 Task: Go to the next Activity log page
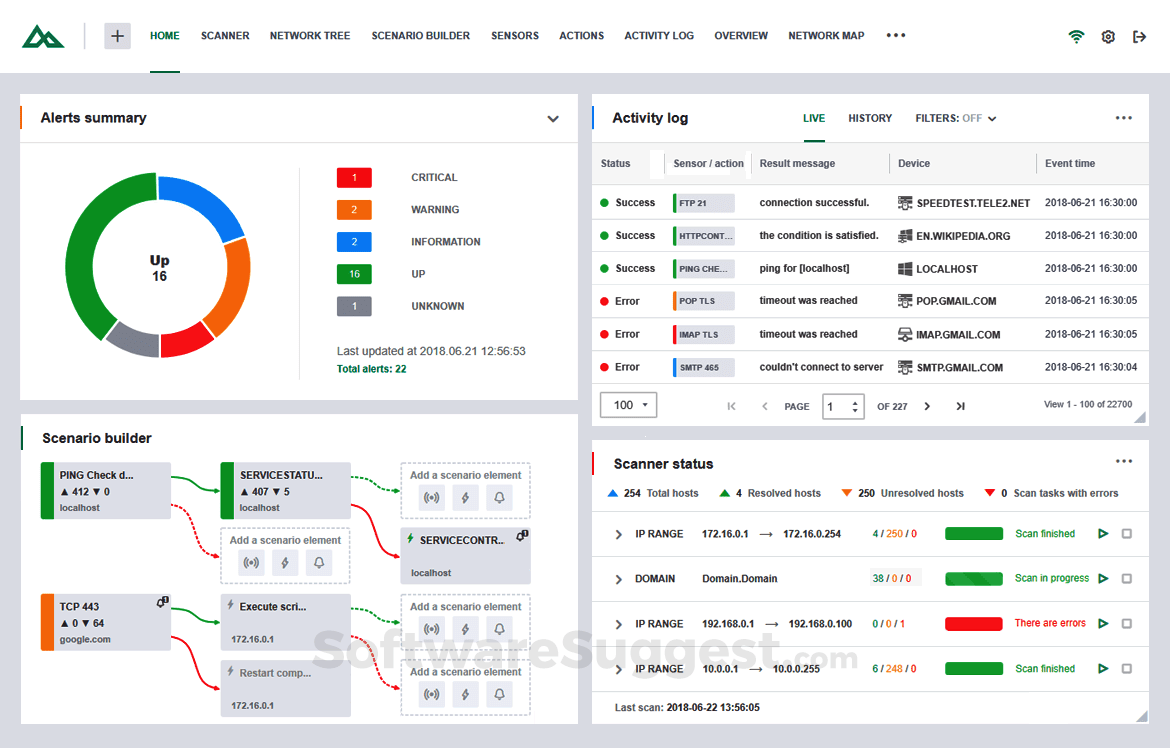click(x=927, y=406)
